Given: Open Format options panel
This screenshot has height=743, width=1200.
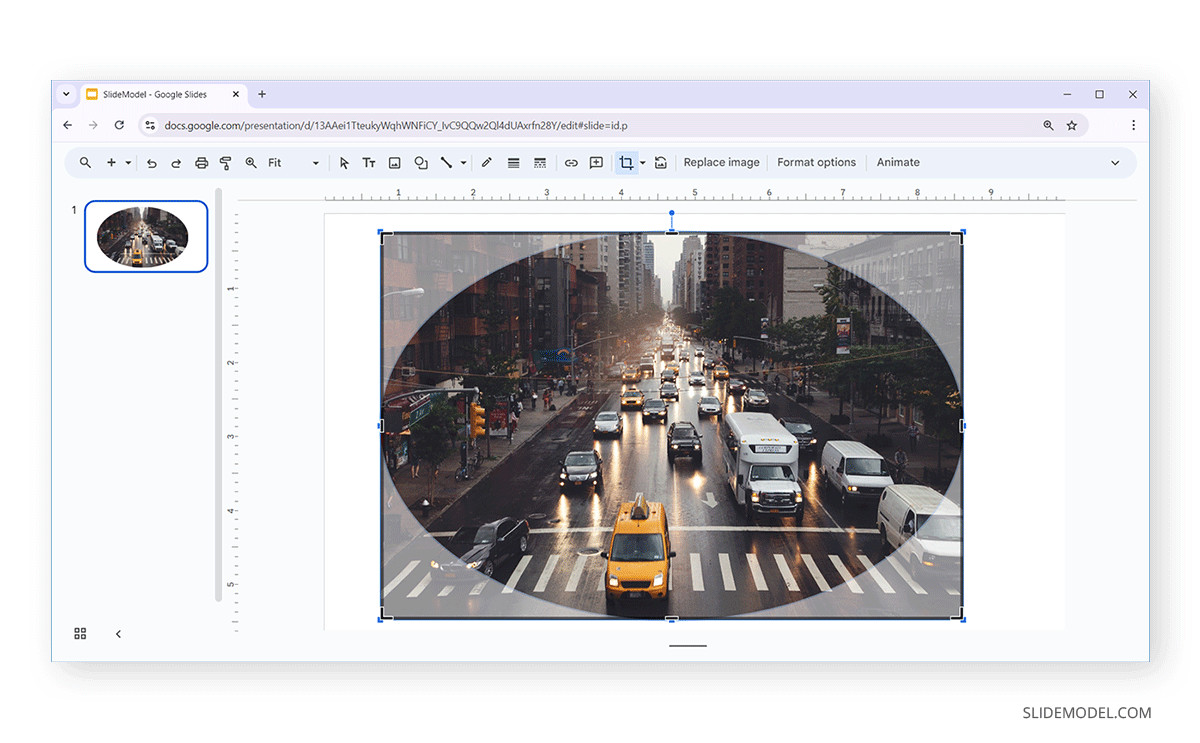Looking at the screenshot, I should click(x=817, y=163).
